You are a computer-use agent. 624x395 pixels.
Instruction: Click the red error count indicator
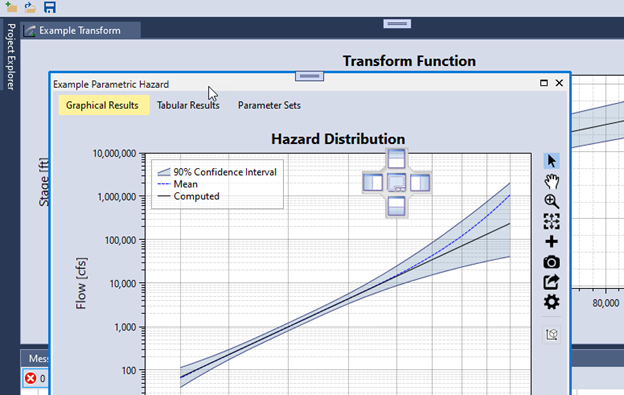point(35,378)
